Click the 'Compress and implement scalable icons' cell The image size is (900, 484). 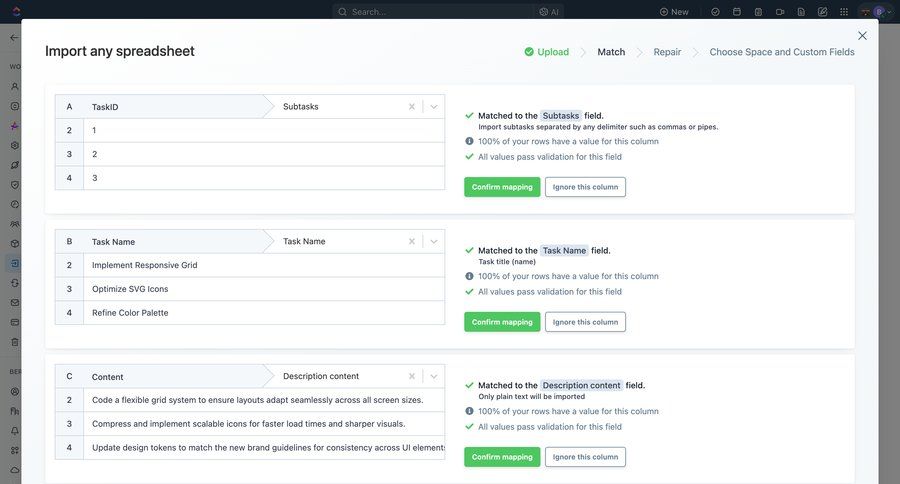click(x=264, y=424)
